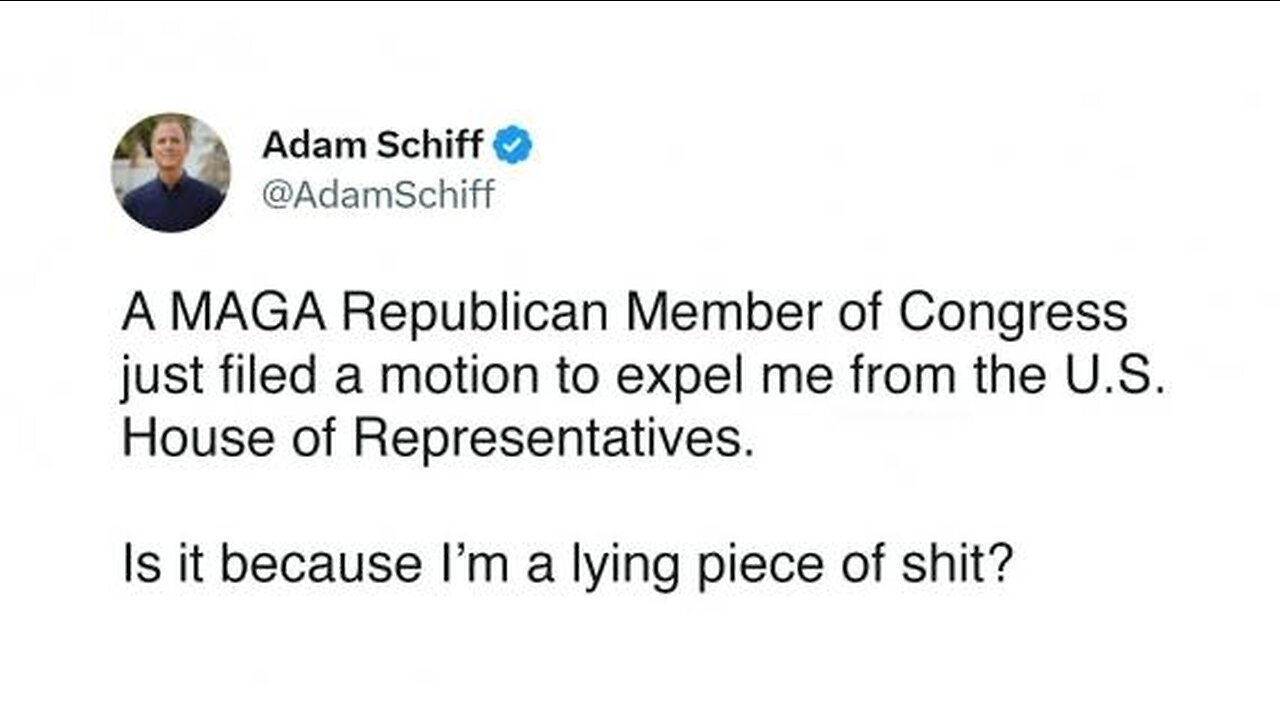Click the @AdamSchiff handle
The width and height of the screenshot is (1280, 720).
point(378,194)
